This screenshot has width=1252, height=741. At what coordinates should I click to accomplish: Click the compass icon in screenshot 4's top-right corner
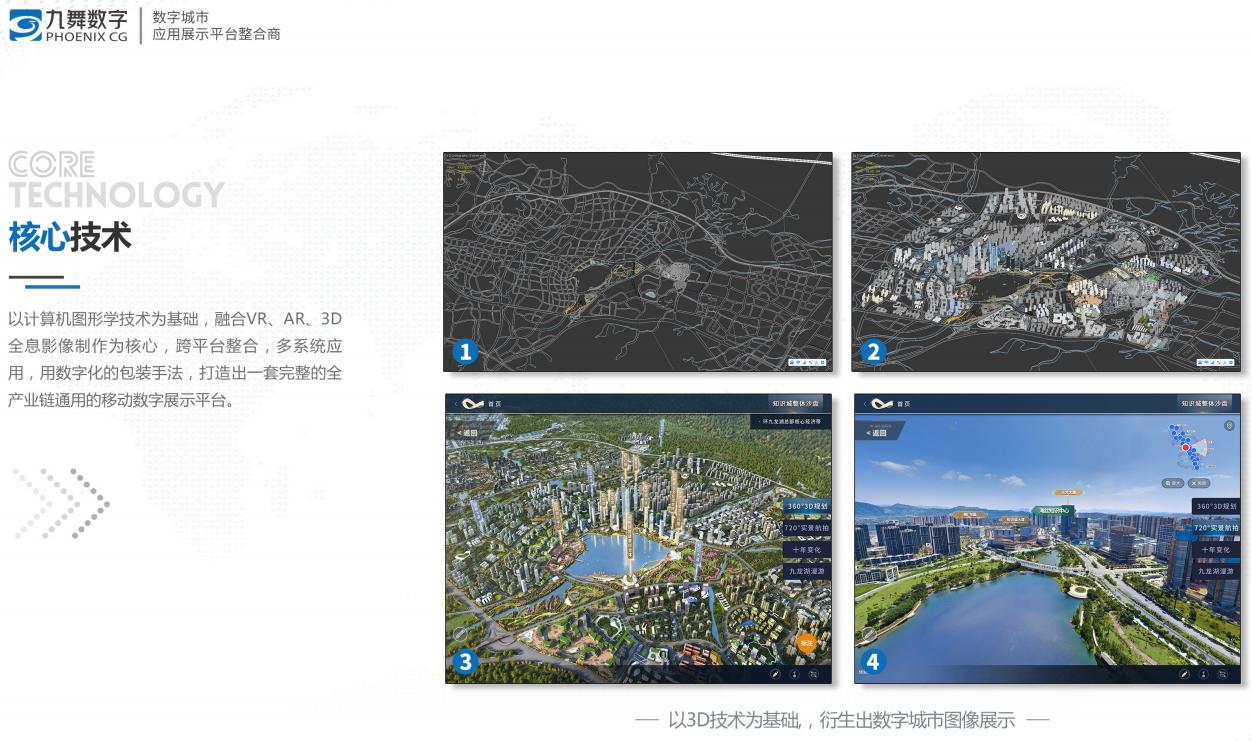coord(1229,425)
